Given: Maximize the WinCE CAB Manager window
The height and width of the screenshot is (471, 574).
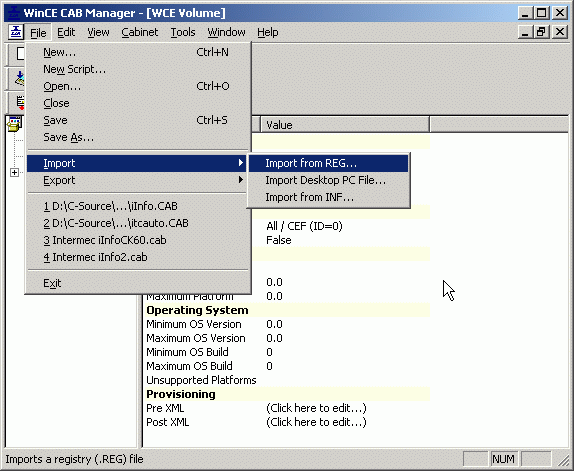Looking at the screenshot, I should pyautogui.click(x=542, y=13).
